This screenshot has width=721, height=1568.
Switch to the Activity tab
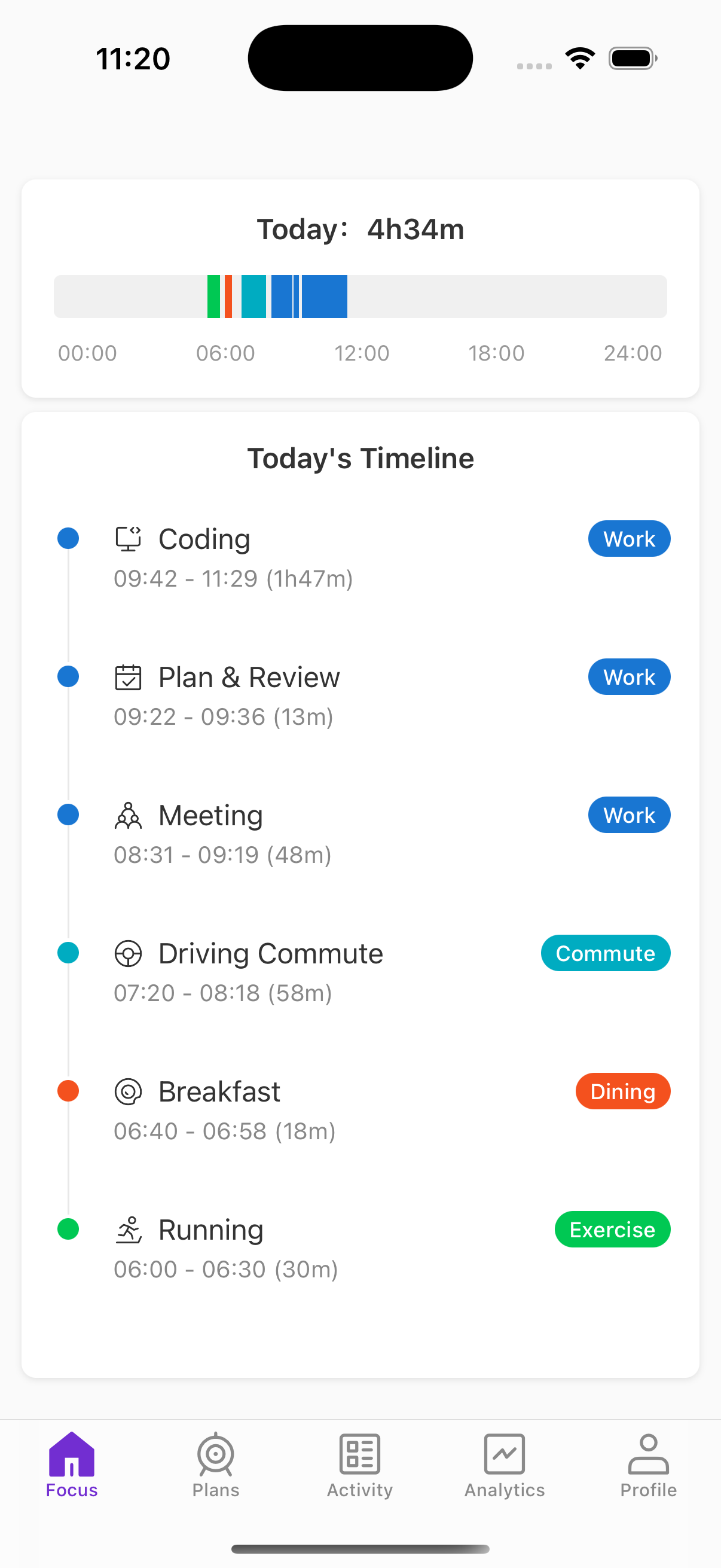(359, 1465)
